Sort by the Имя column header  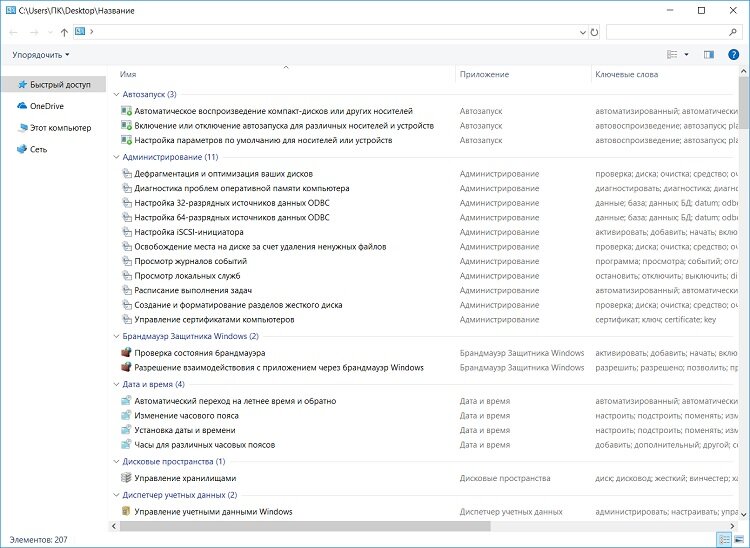click(128, 75)
